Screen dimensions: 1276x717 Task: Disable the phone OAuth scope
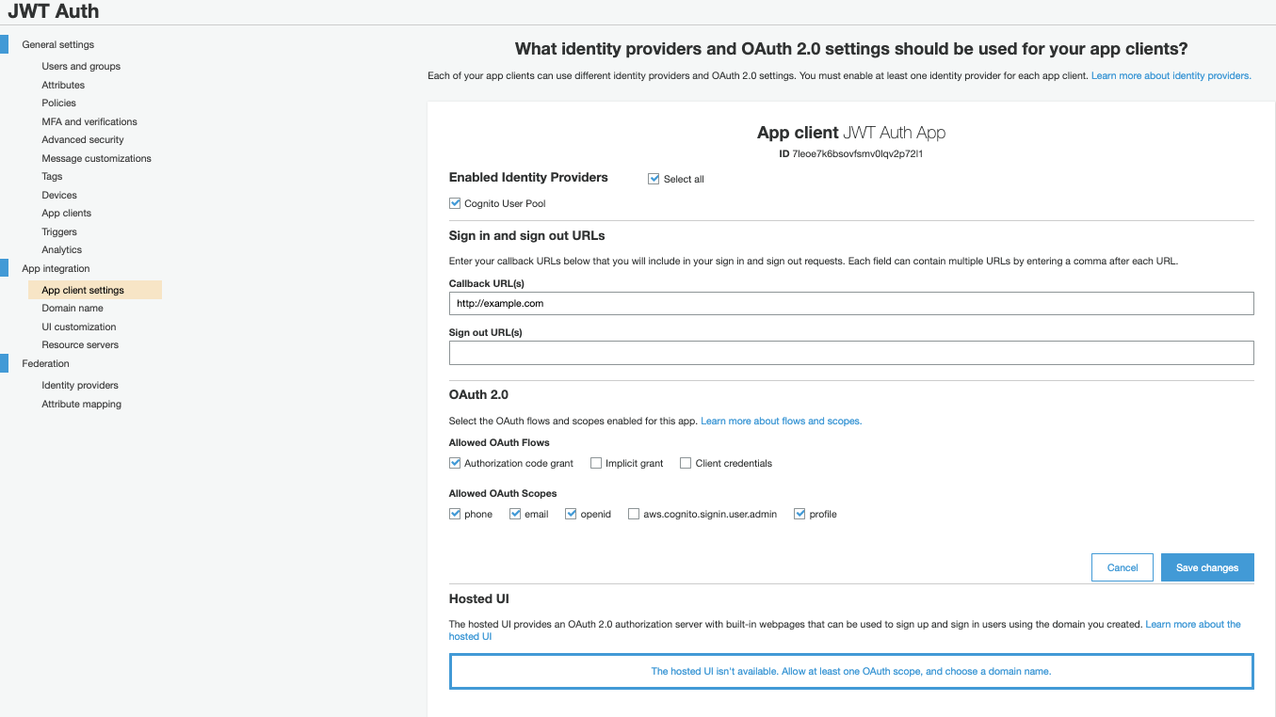point(455,513)
